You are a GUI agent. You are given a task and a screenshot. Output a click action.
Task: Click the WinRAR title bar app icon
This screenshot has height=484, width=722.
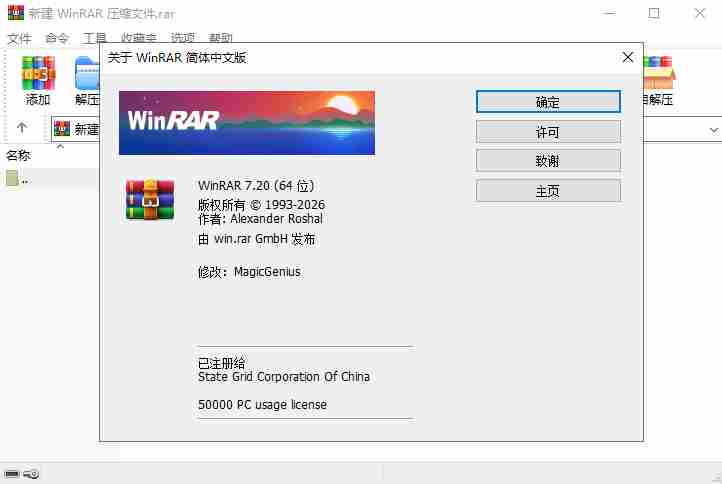click(x=14, y=13)
